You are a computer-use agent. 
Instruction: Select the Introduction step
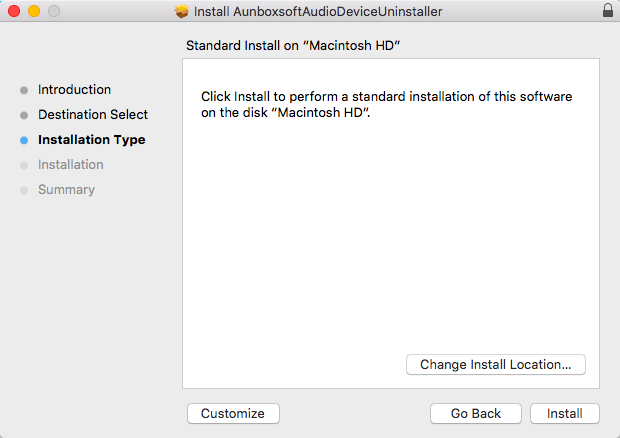coord(74,90)
